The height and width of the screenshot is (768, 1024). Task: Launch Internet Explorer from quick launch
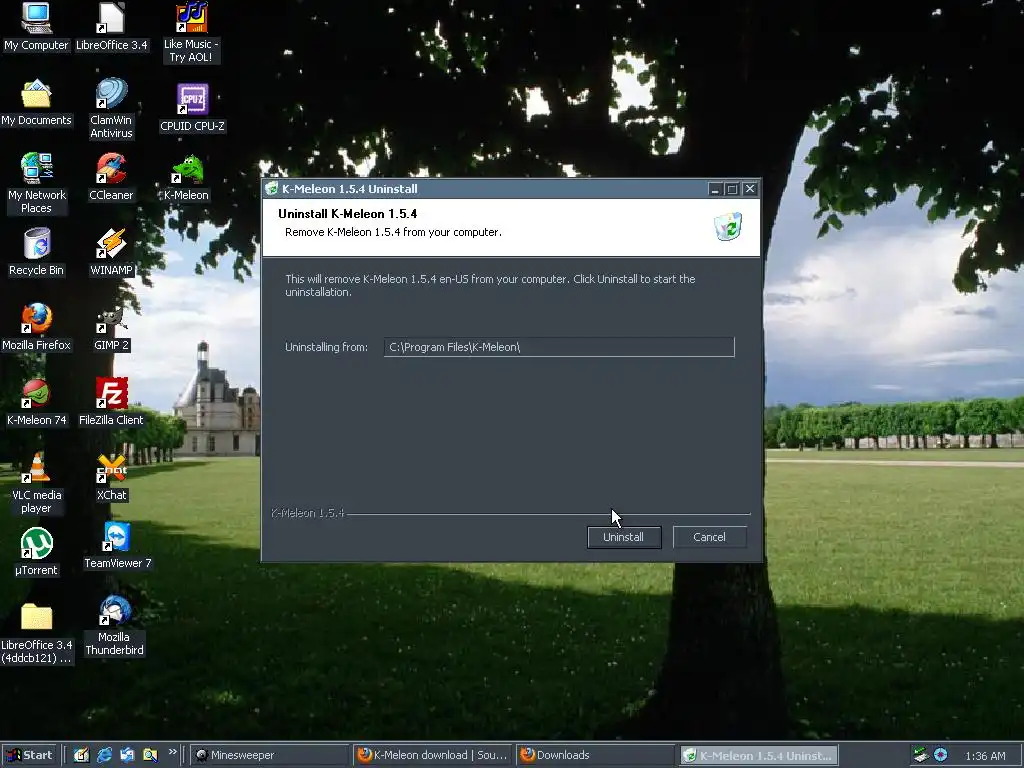[x=104, y=755]
